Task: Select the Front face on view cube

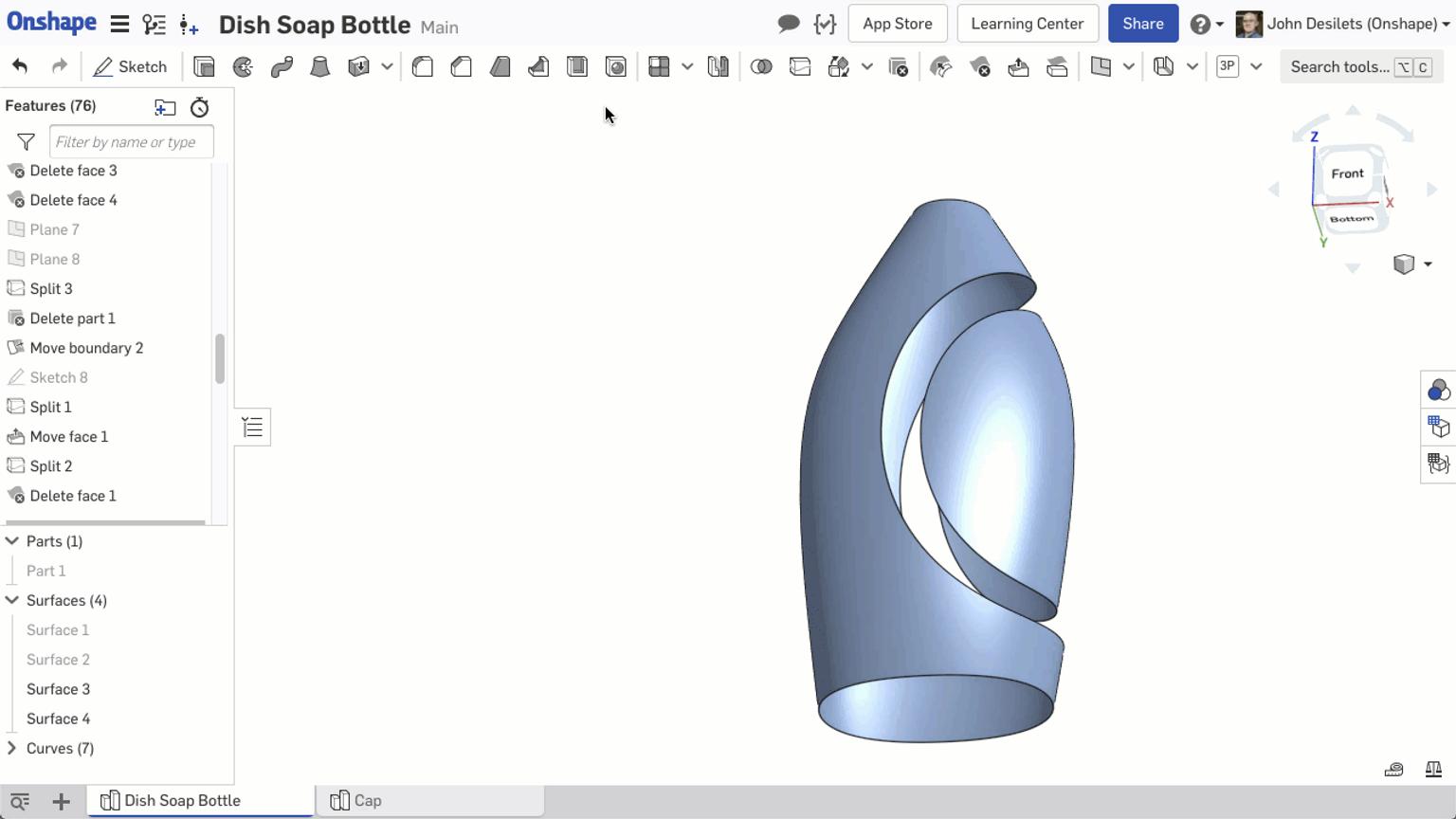Action: (x=1347, y=173)
